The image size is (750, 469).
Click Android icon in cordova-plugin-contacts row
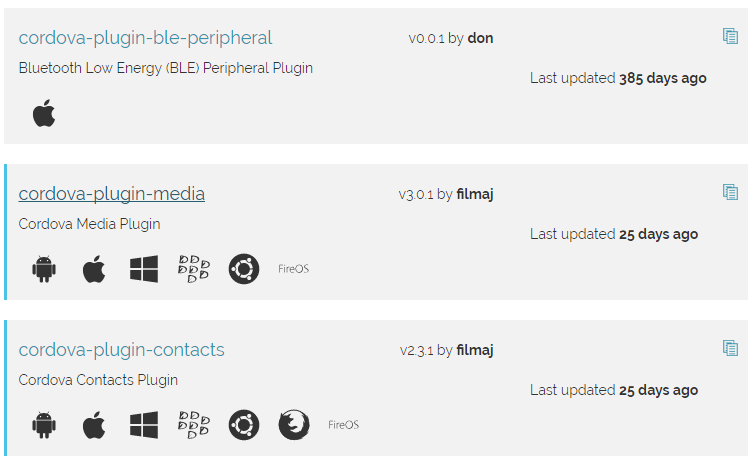tap(44, 425)
